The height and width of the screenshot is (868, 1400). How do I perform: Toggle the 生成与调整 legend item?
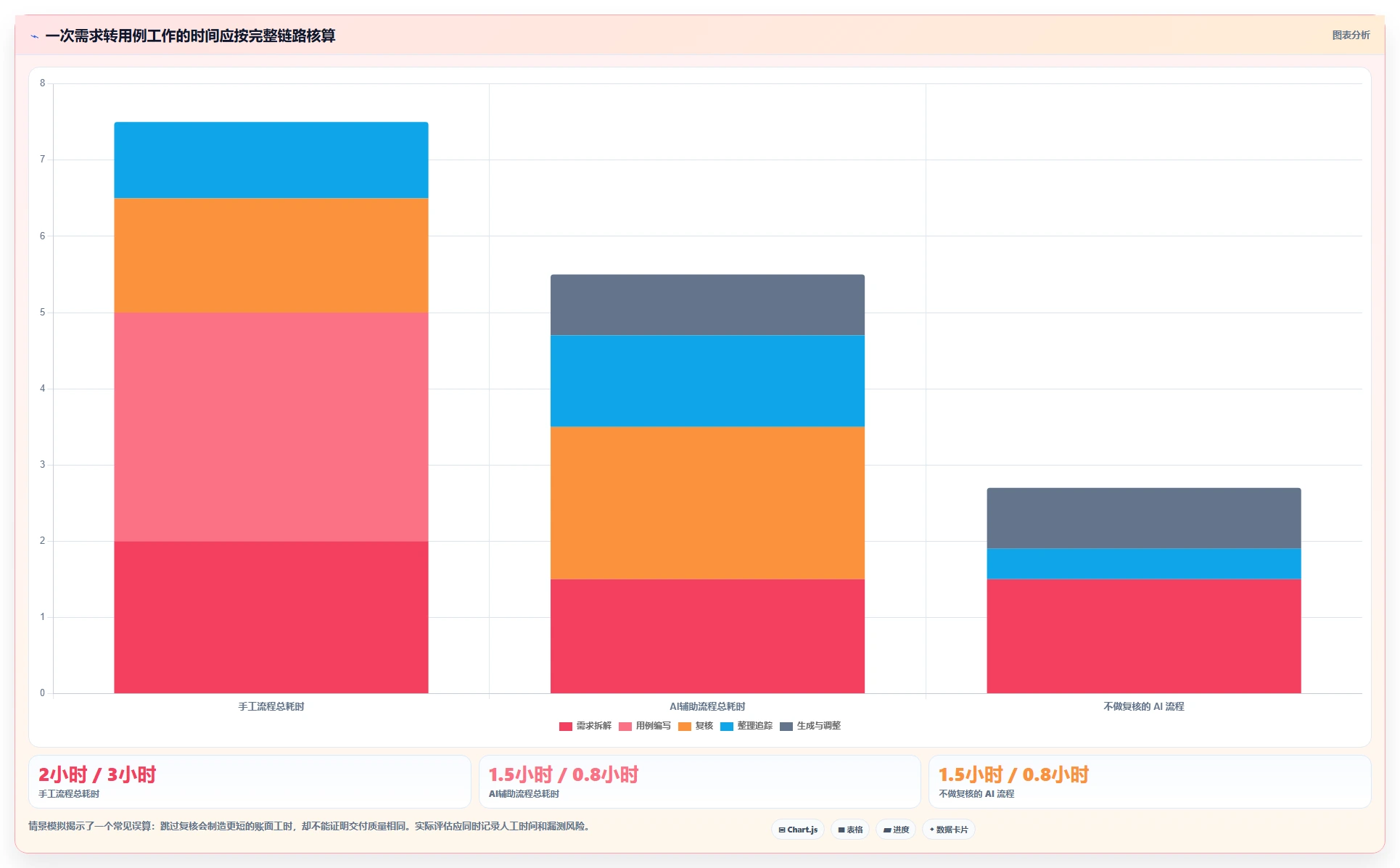pyautogui.click(x=810, y=726)
